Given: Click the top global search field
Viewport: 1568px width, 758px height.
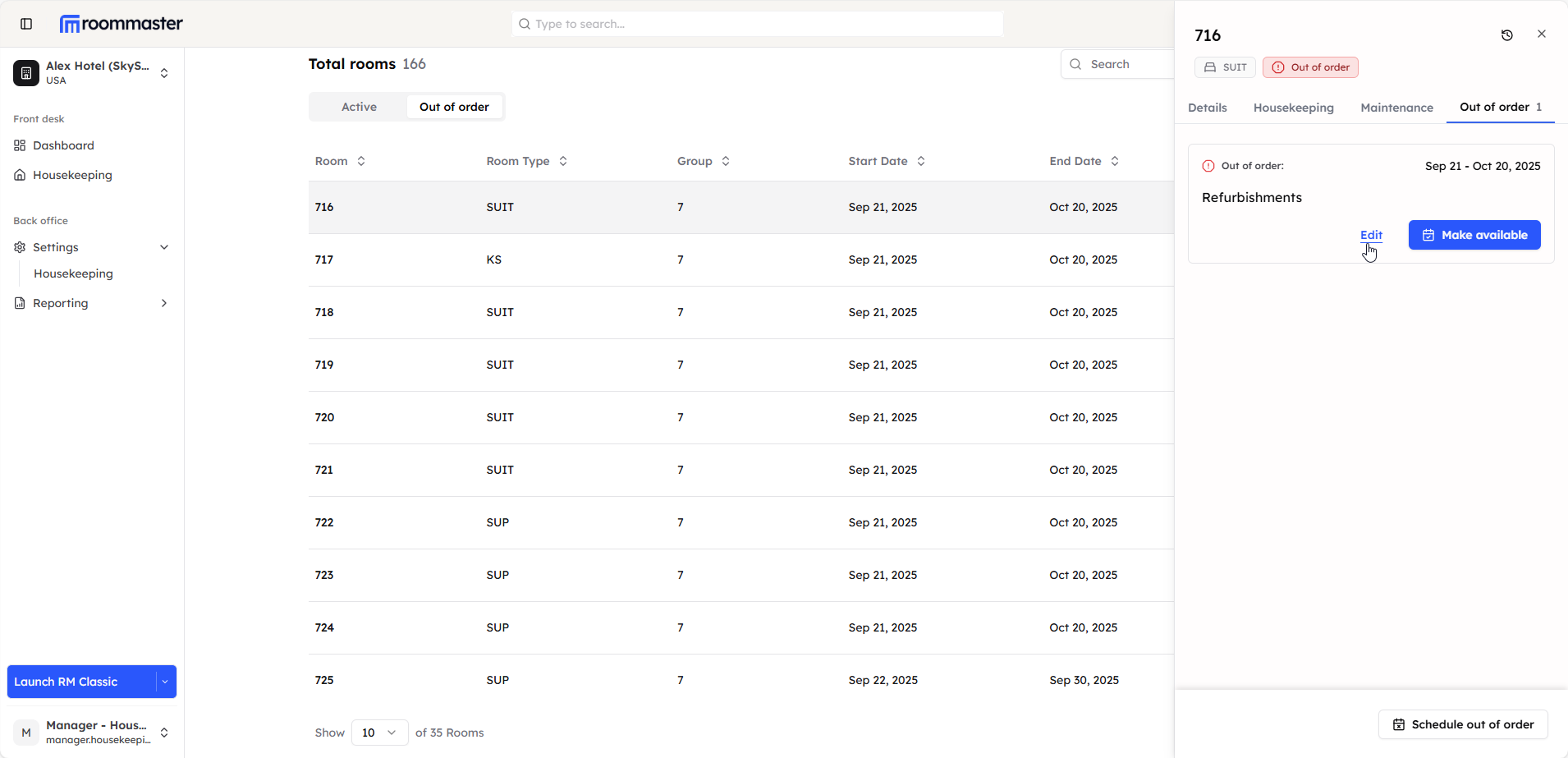Looking at the screenshot, I should click(x=757, y=24).
